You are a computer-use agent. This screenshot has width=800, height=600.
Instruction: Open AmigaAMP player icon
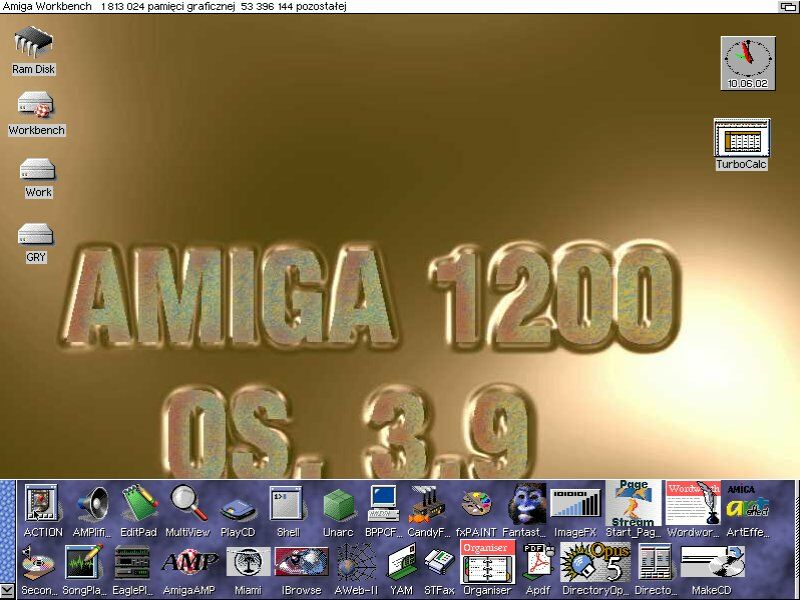[189, 569]
